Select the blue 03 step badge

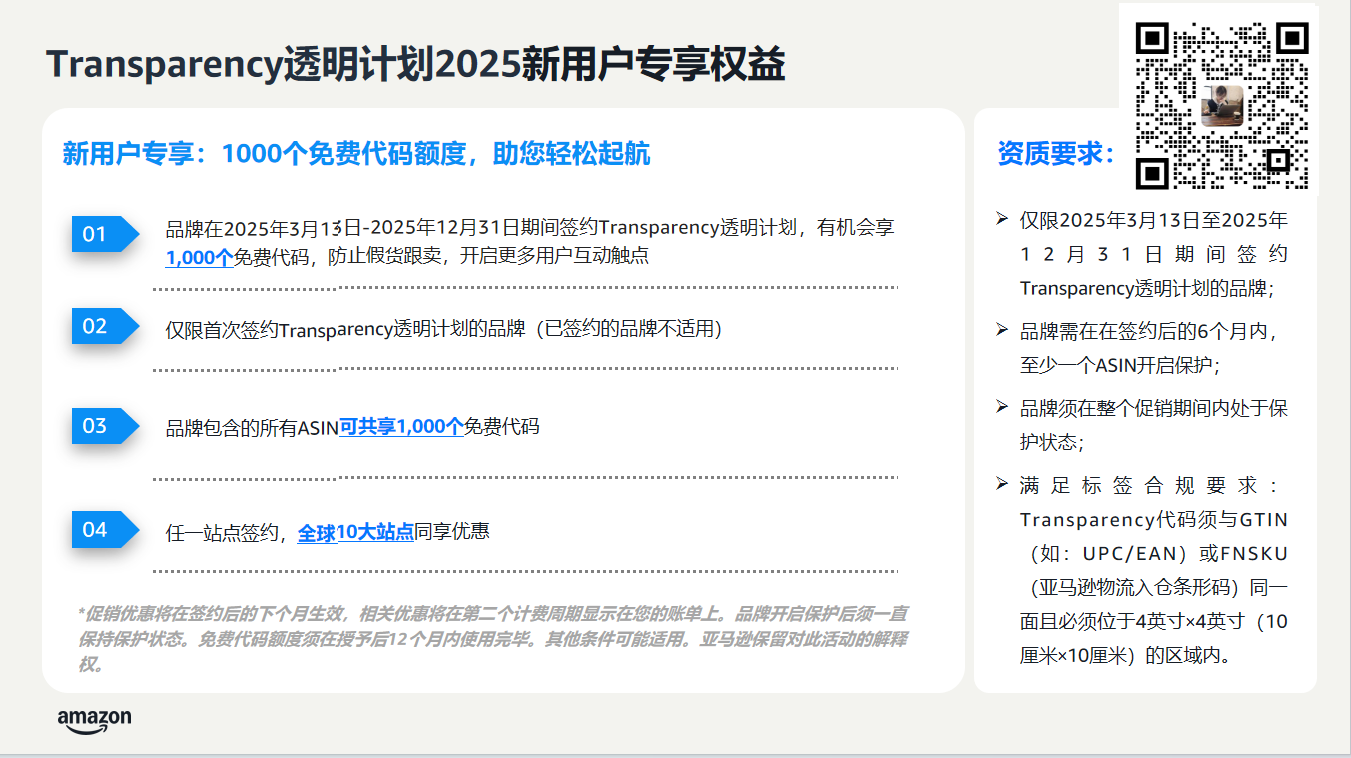coord(105,426)
